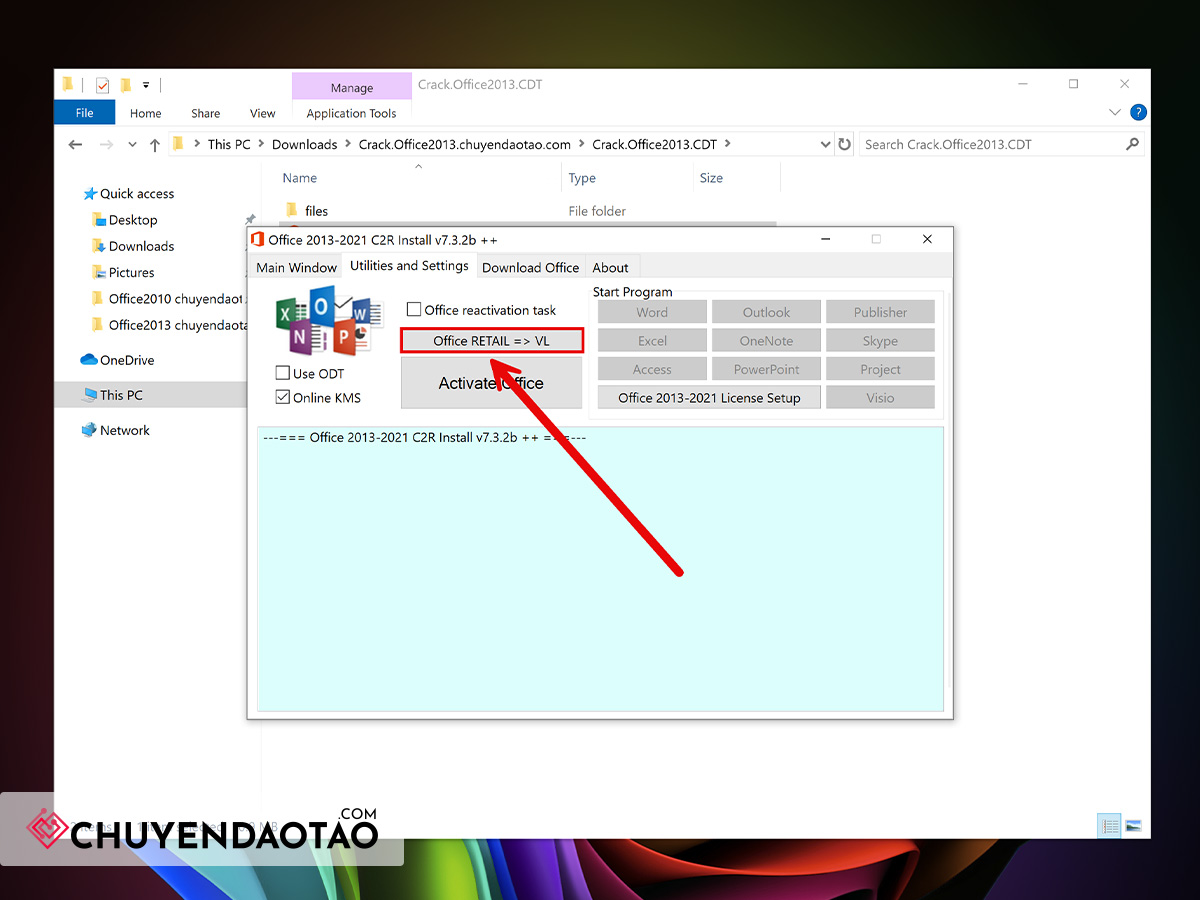1200x900 pixels.
Task: Click the Refresh address bar icon
Action: pyautogui.click(x=845, y=144)
